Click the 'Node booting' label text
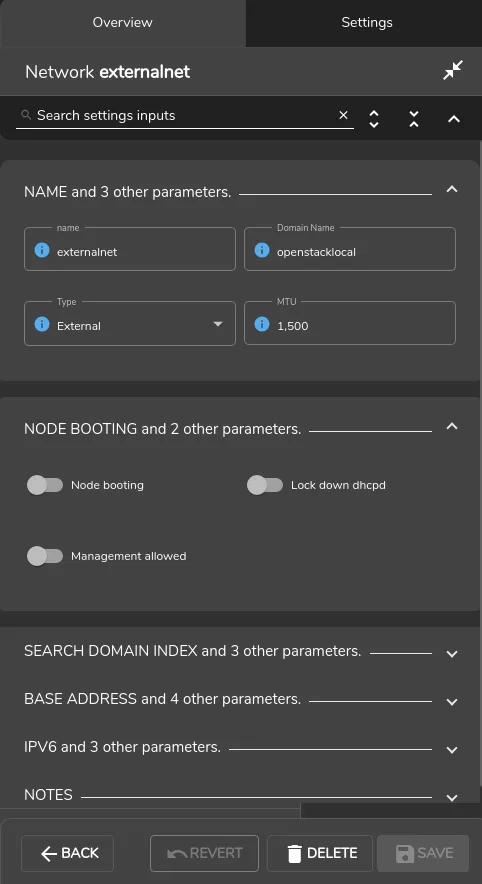 pyautogui.click(x=107, y=485)
